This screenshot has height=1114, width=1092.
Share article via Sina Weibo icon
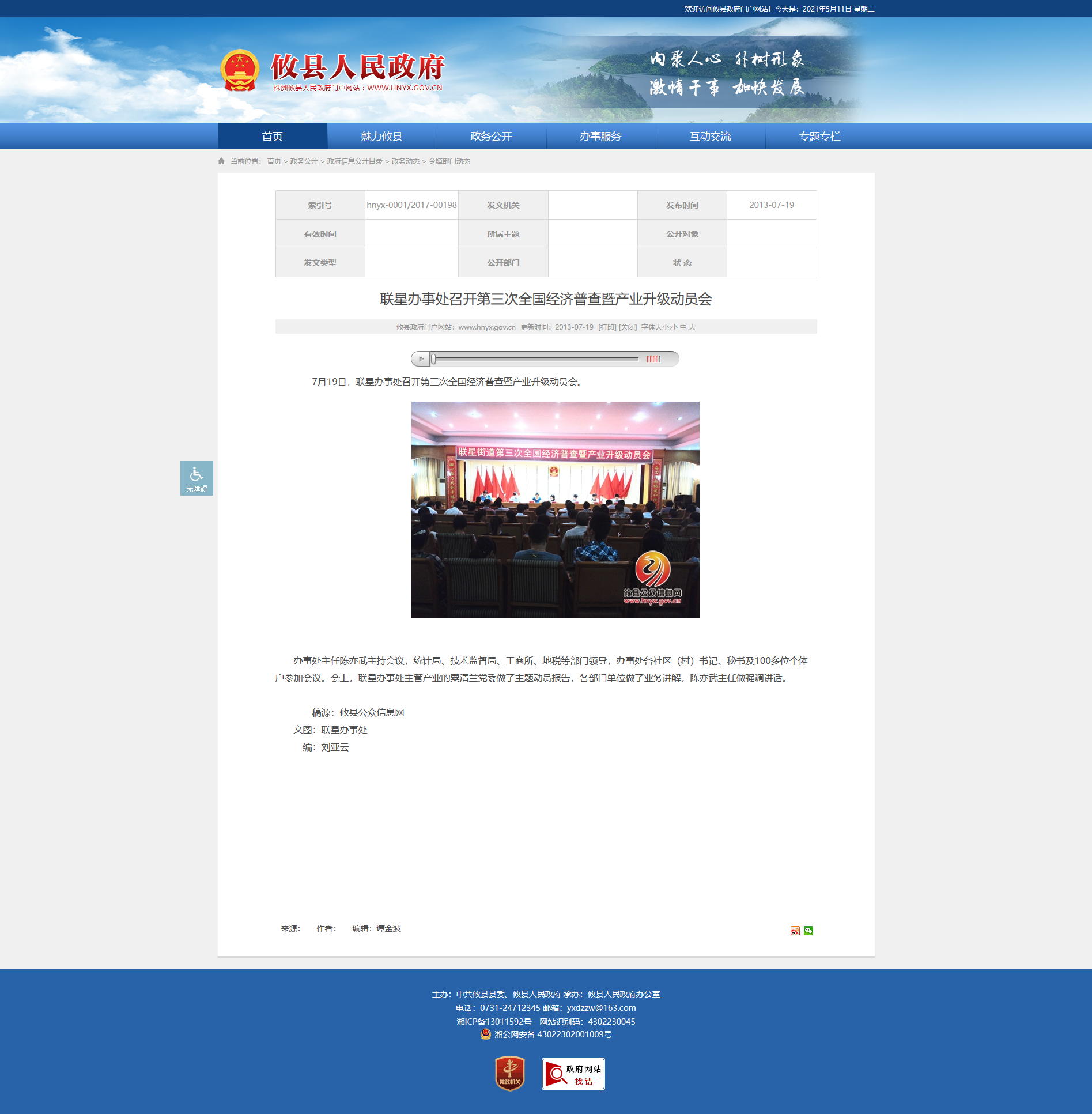pyautogui.click(x=795, y=931)
